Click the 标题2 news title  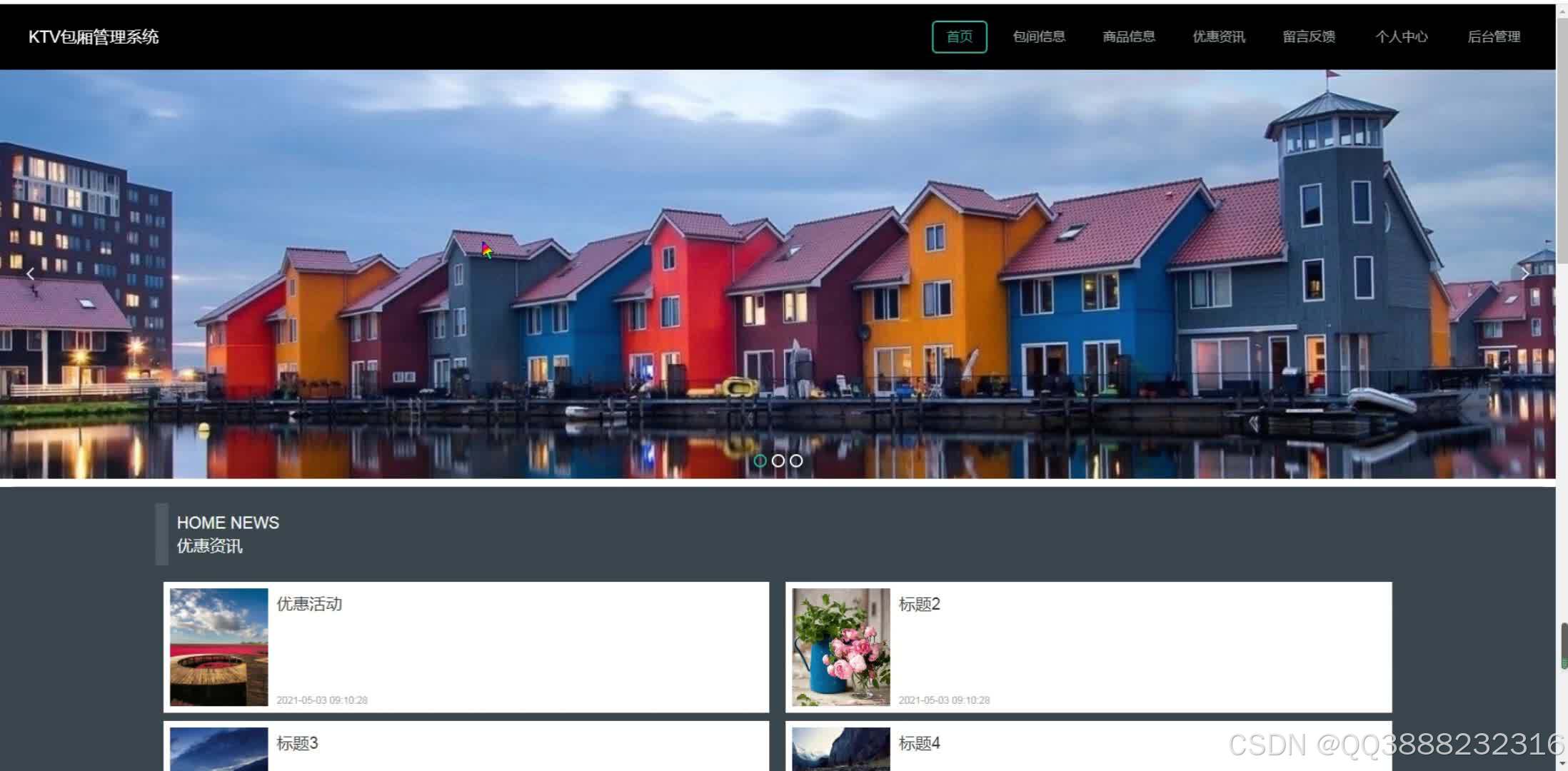point(919,605)
